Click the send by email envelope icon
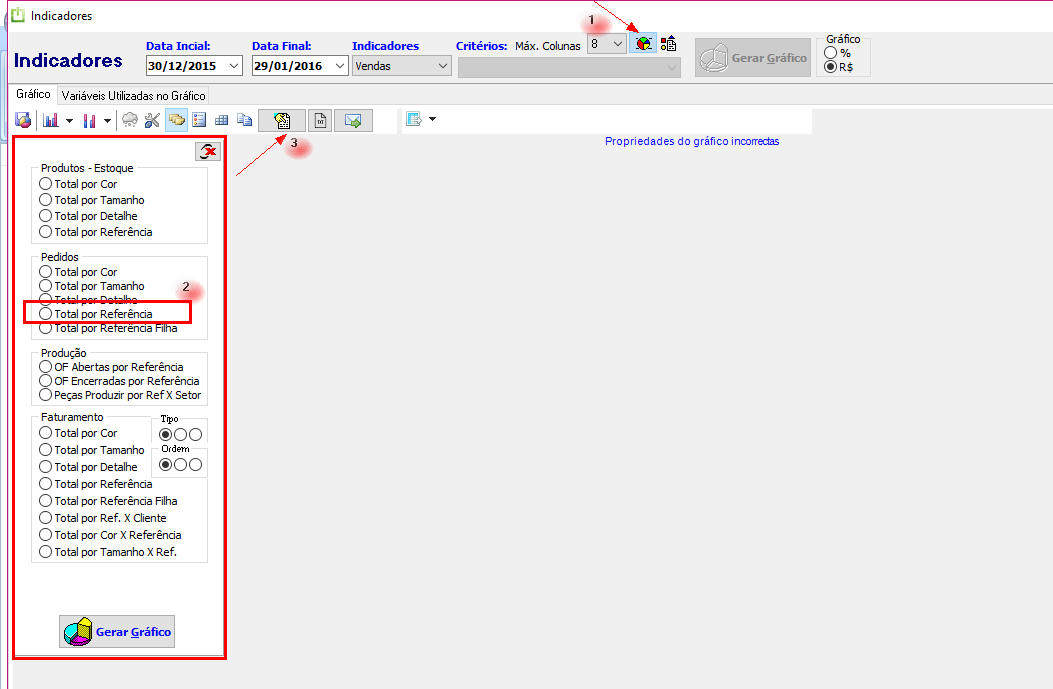 pyautogui.click(x=353, y=120)
